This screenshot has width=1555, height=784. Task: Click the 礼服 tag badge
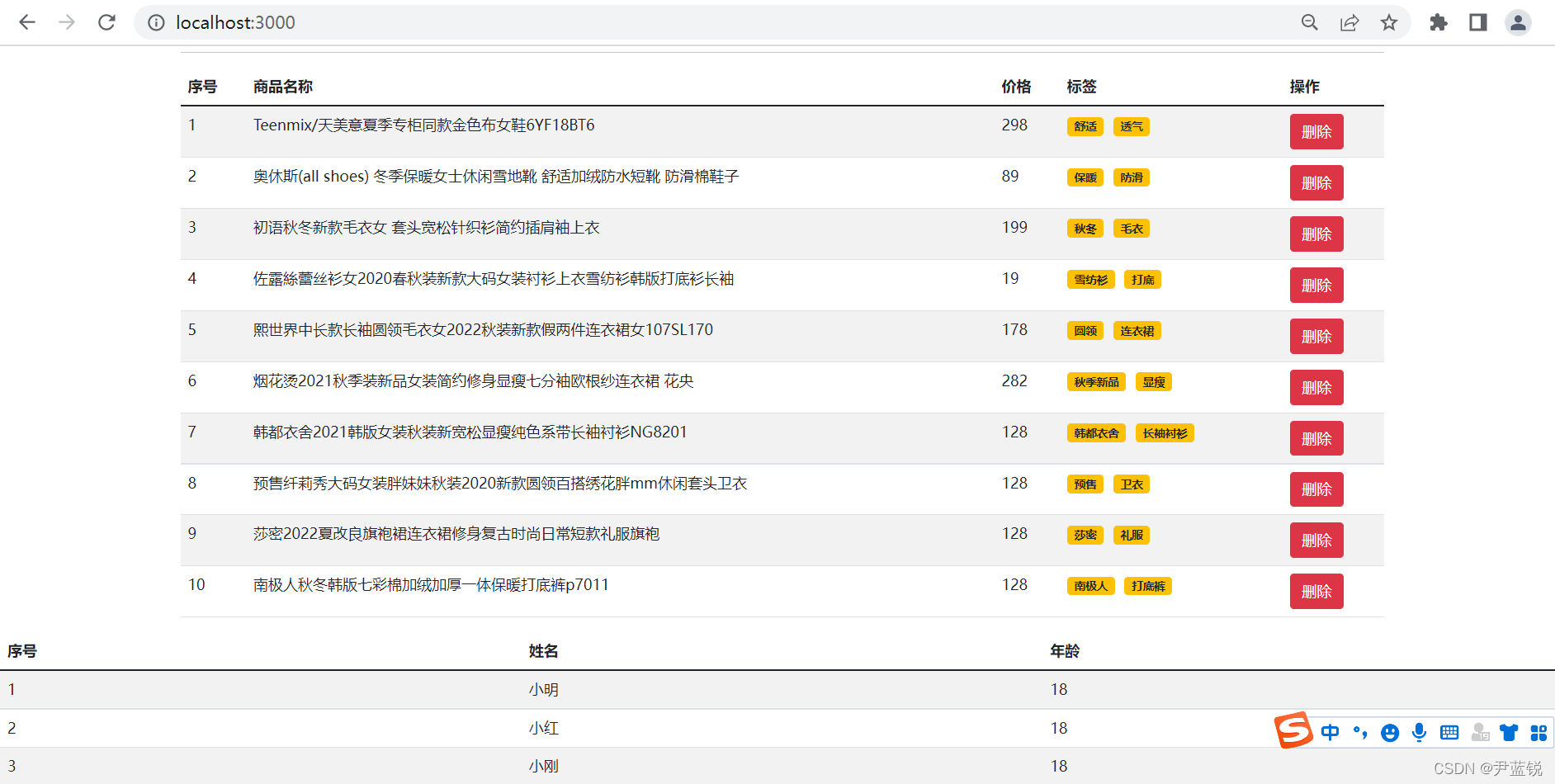[1132, 535]
